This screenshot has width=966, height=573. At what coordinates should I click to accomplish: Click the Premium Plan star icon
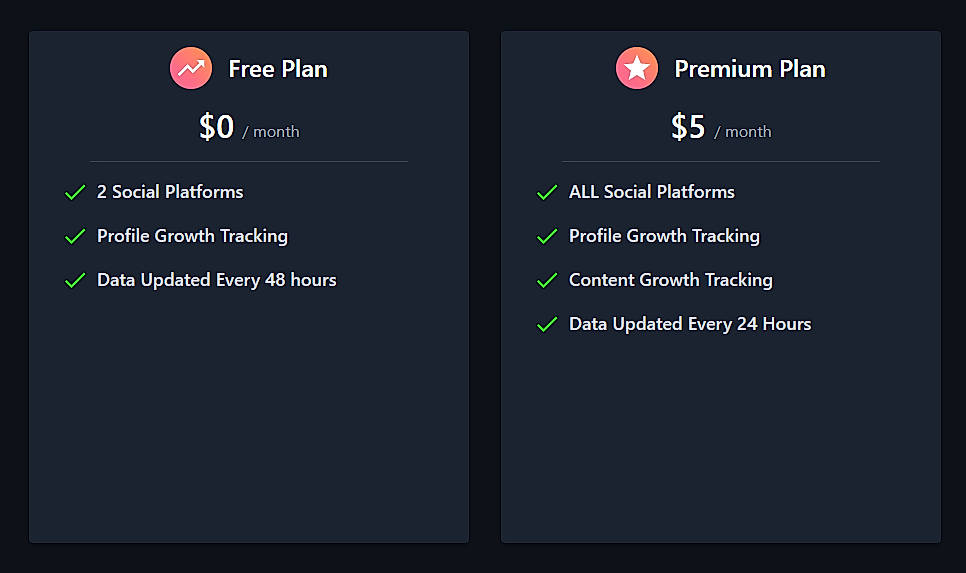[x=637, y=69]
